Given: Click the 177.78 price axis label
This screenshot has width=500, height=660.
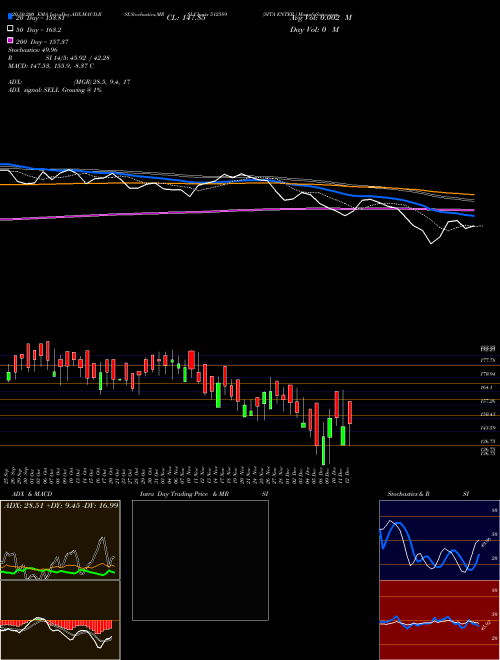Looking at the screenshot, I should tap(489, 361).
